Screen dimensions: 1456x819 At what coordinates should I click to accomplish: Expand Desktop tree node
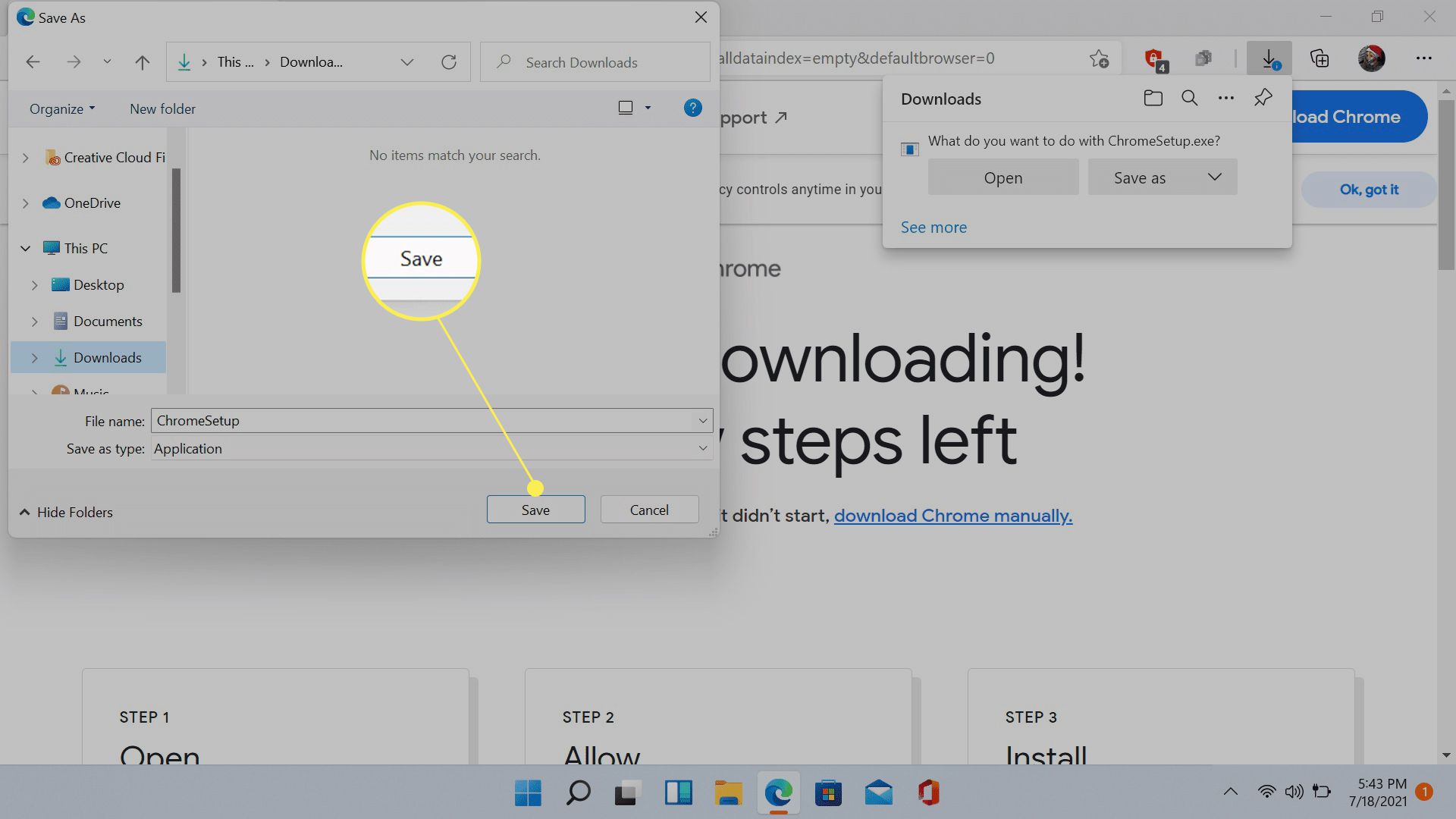(35, 285)
